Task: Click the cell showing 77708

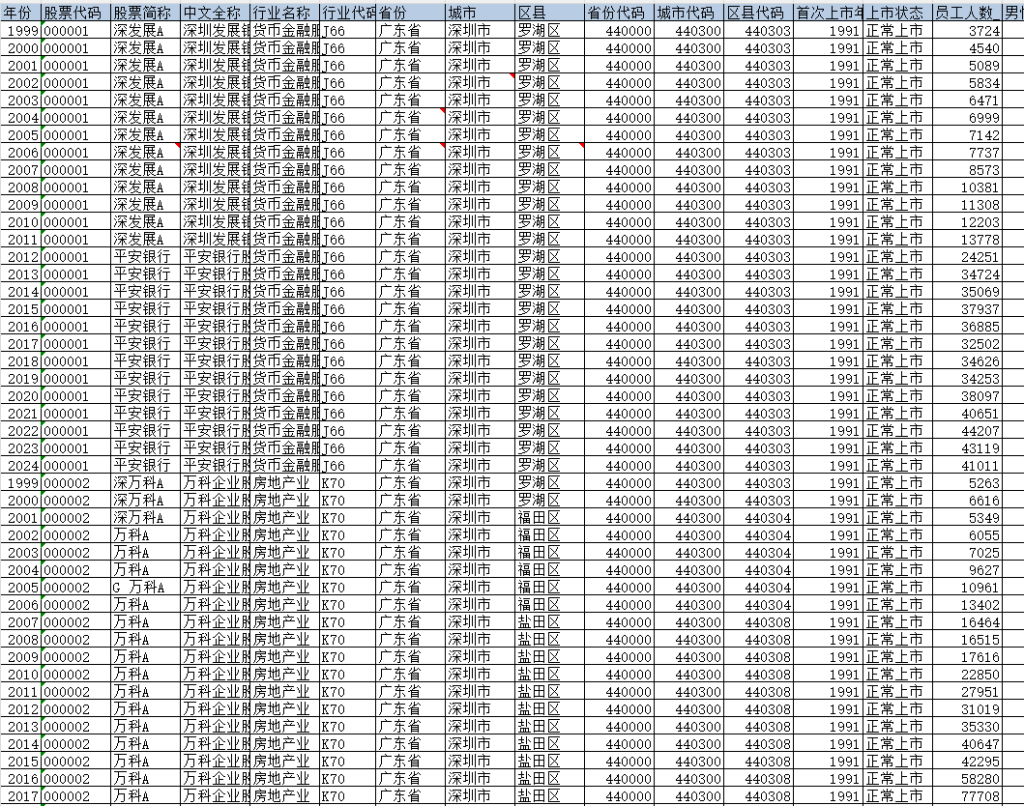Action: click(966, 796)
